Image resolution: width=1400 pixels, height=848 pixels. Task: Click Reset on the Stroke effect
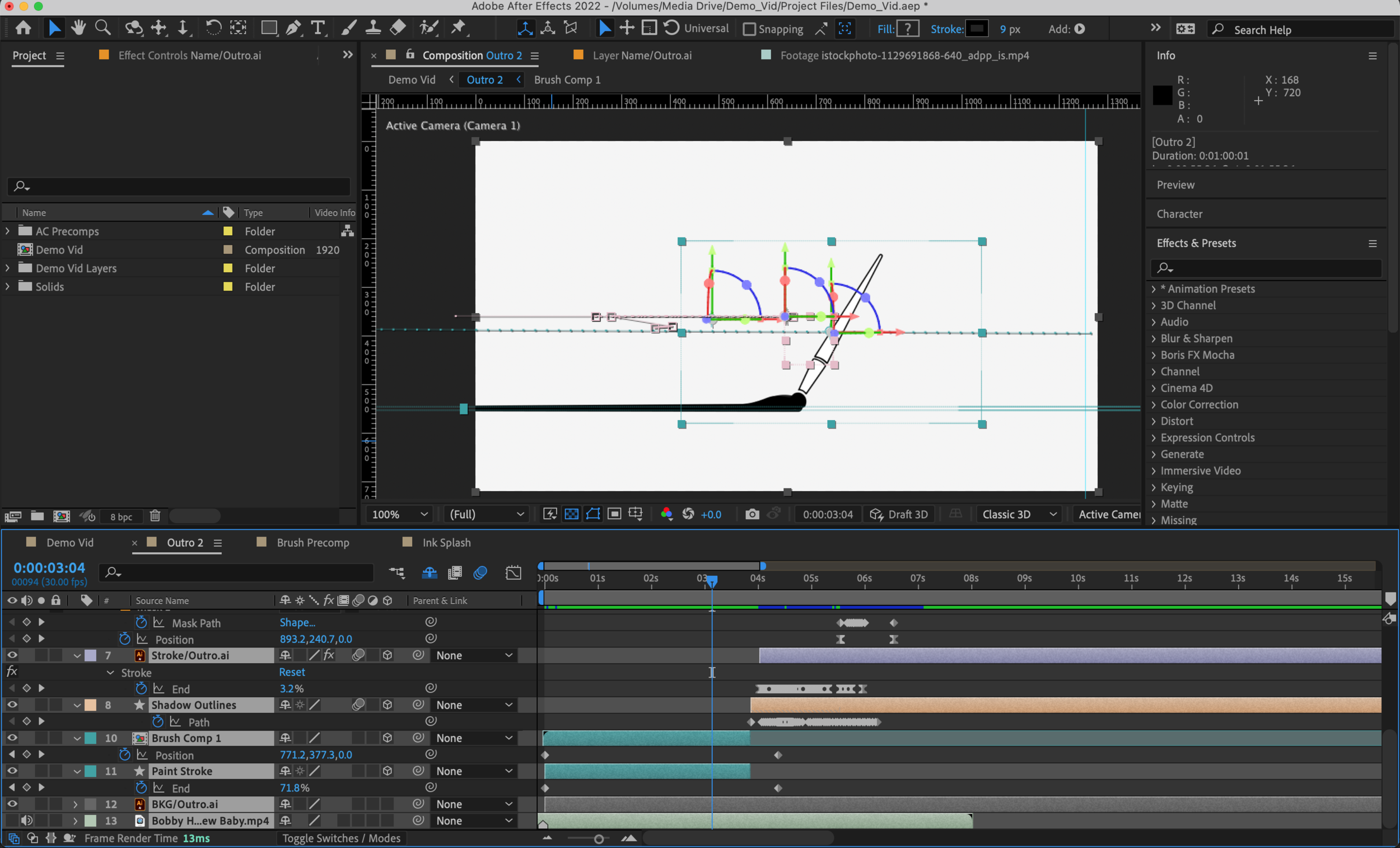point(292,672)
